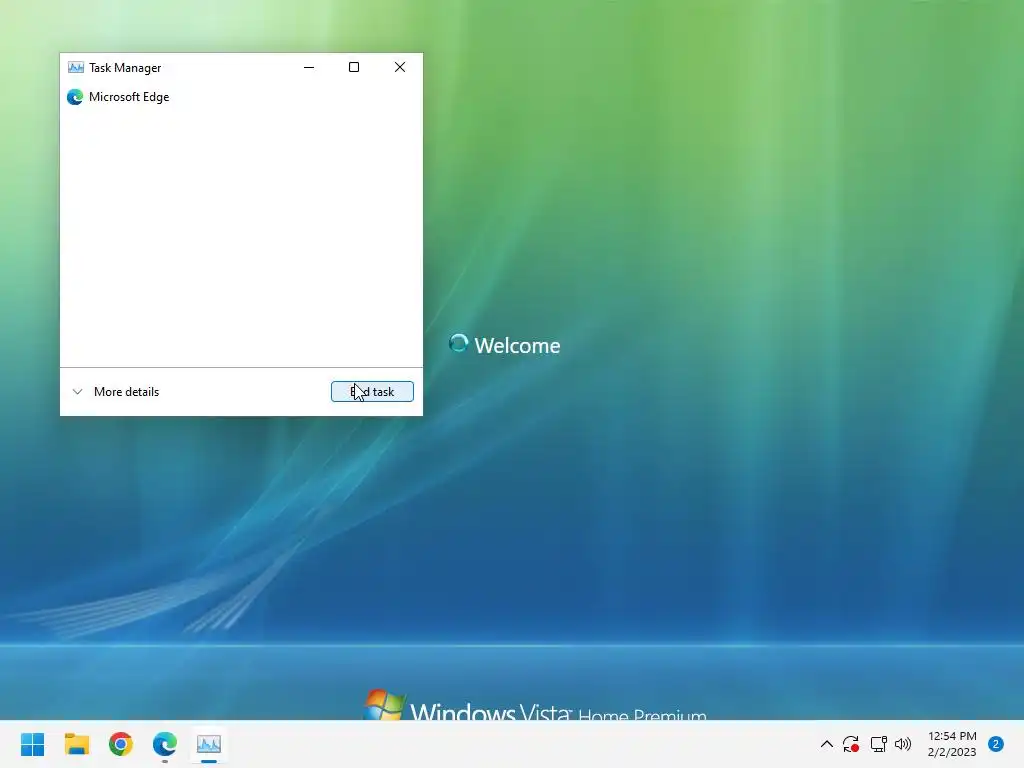Show hidden system tray icons
The height and width of the screenshot is (768, 1024).
(826, 744)
